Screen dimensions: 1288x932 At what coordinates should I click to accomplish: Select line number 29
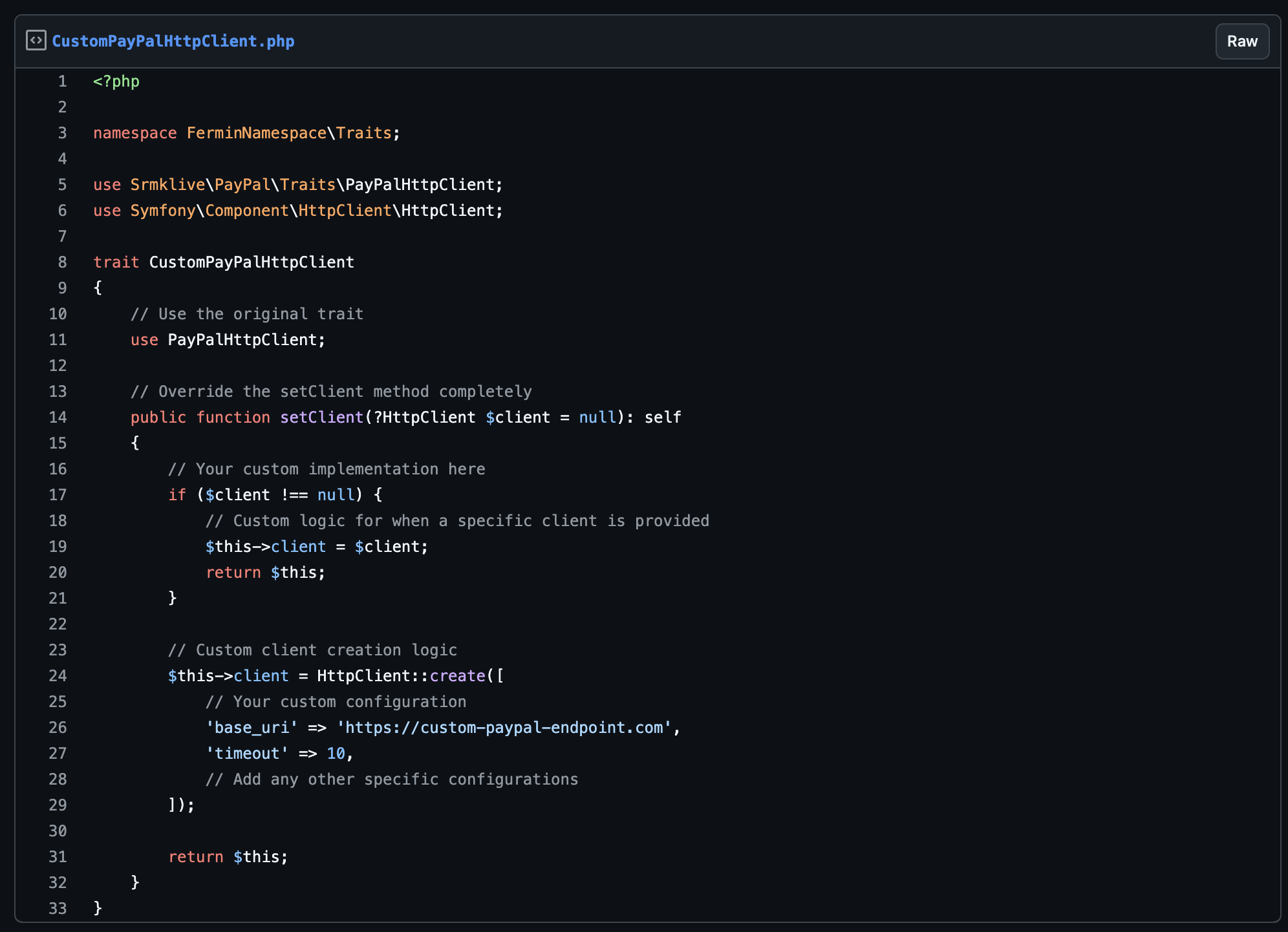click(58, 805)
